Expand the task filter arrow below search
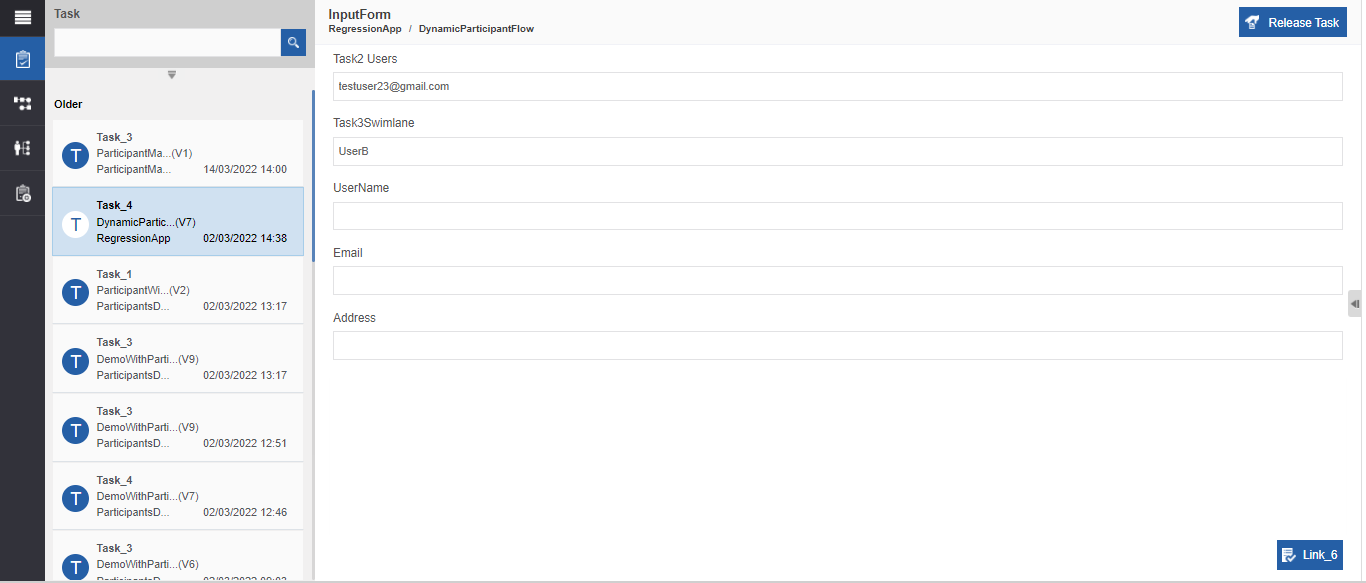 (x=172, y=75)
